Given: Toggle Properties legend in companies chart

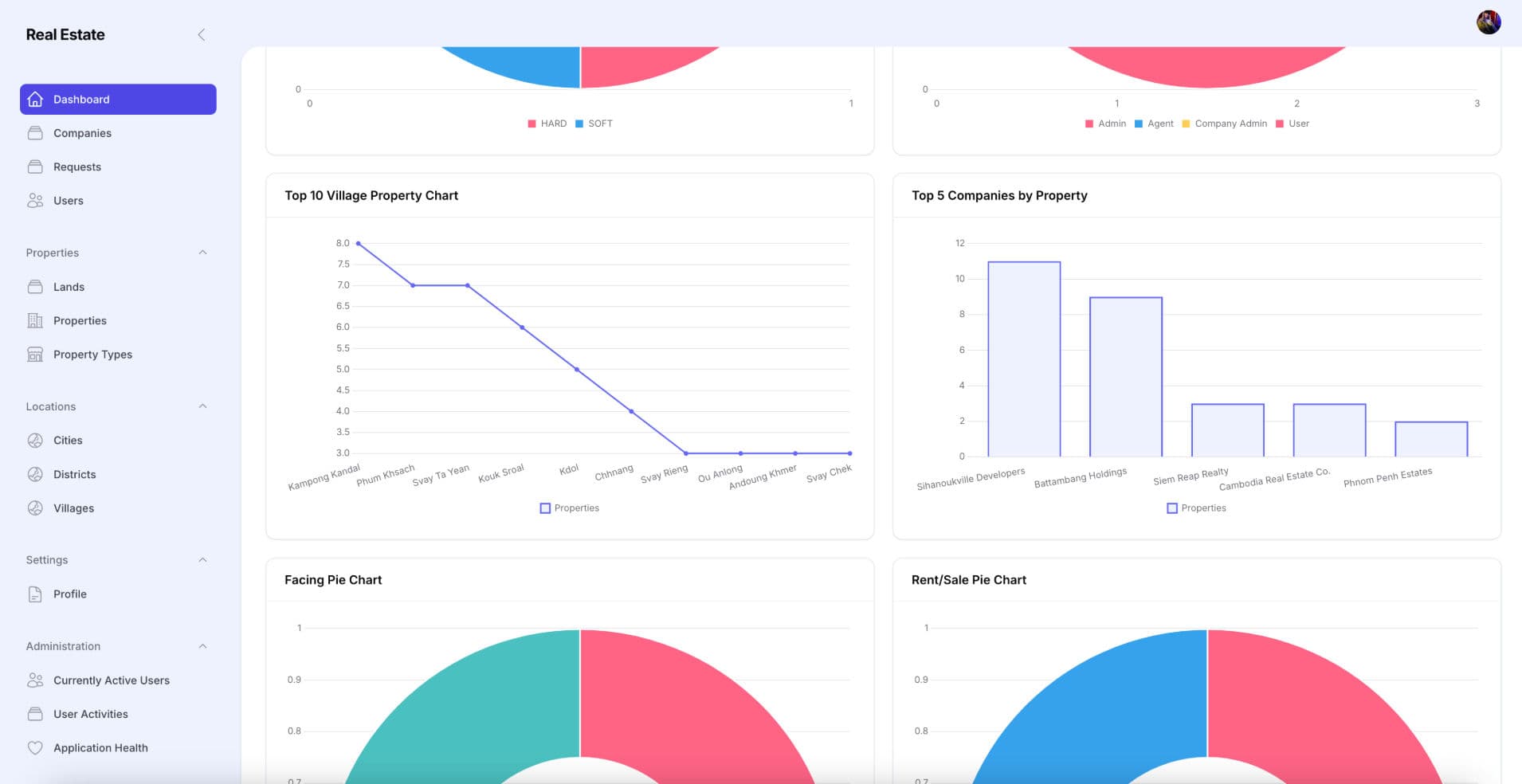Looking at the screenshot, I should (1196, 508).
